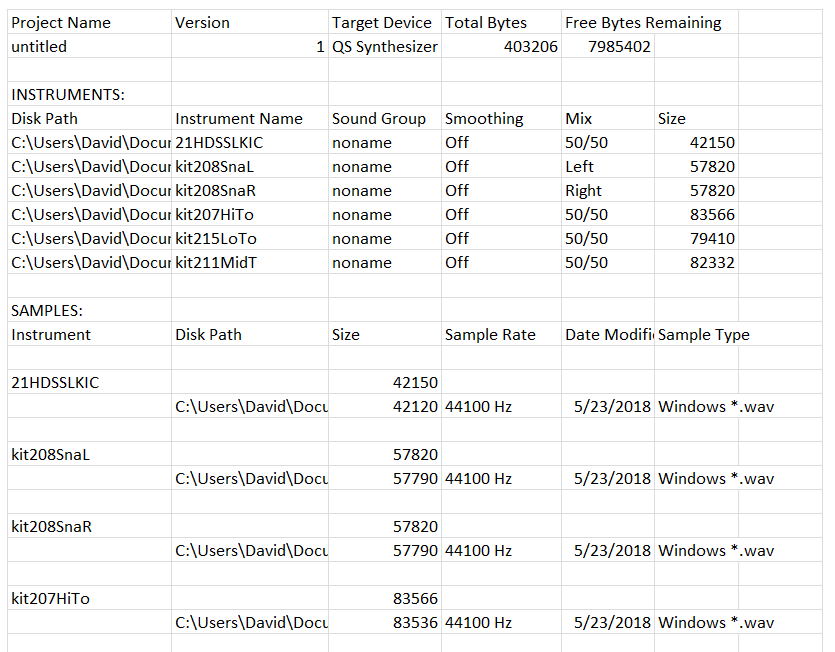Select the kit211MidT instrument name cell
The height and width of the screenshot is (652, 835).
click(217, 262)
